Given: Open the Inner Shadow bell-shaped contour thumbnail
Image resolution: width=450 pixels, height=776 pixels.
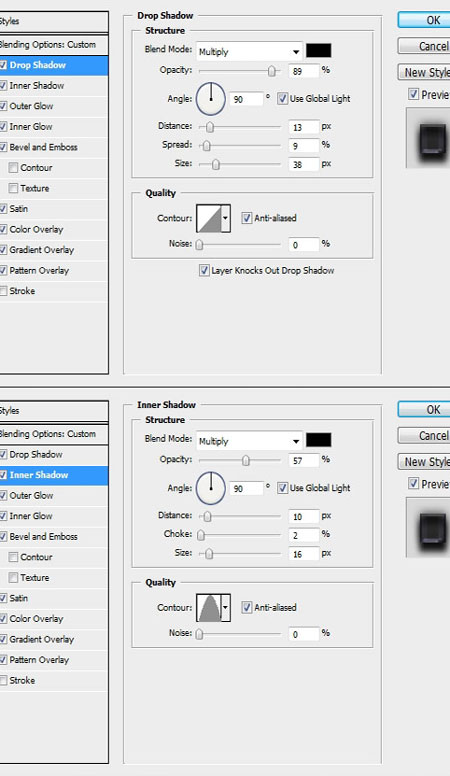Looking at the screenshot, I should coord(209,608).
